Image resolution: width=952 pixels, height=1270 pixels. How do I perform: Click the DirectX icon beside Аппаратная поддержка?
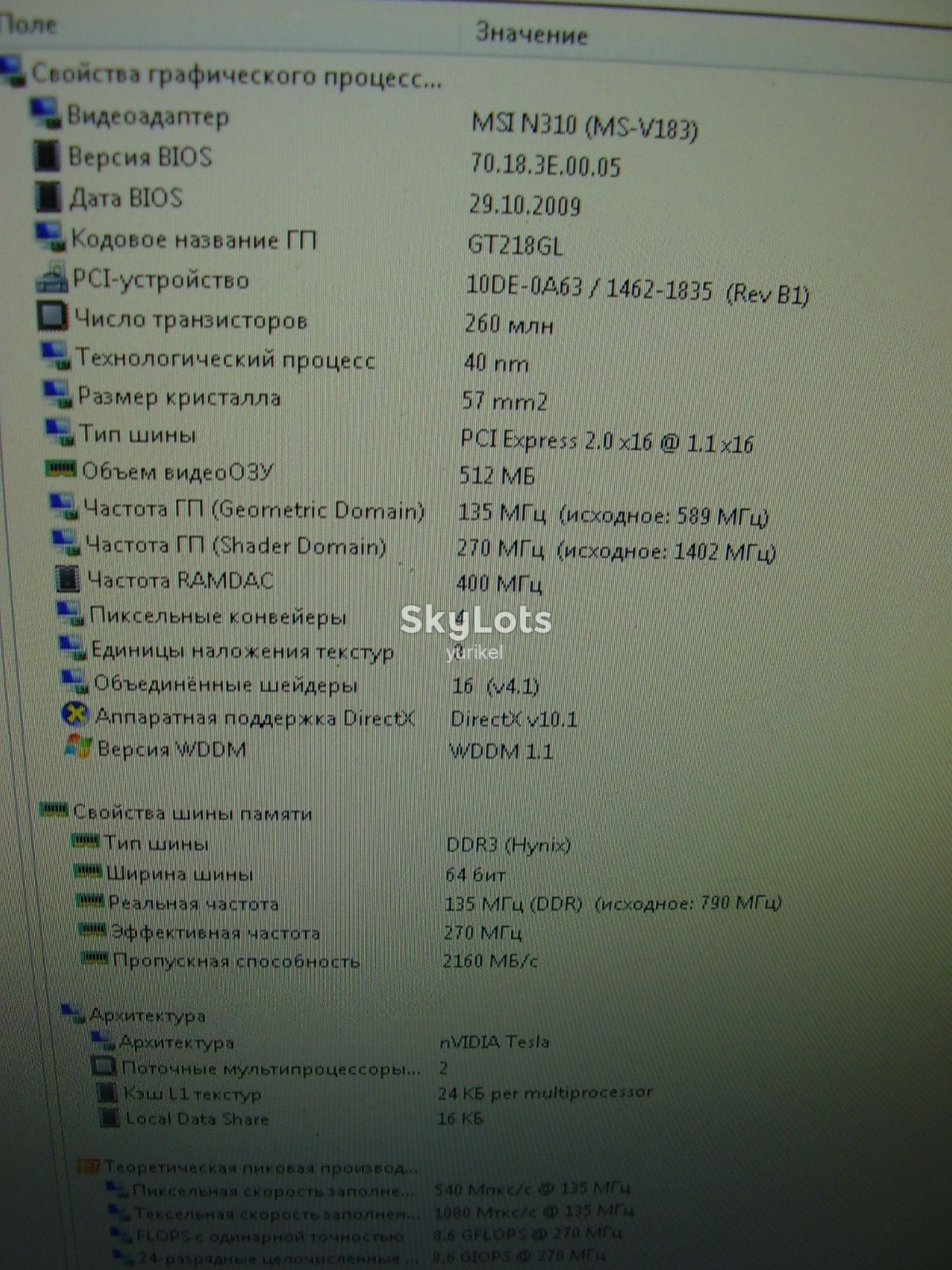(x=75, y=715)
